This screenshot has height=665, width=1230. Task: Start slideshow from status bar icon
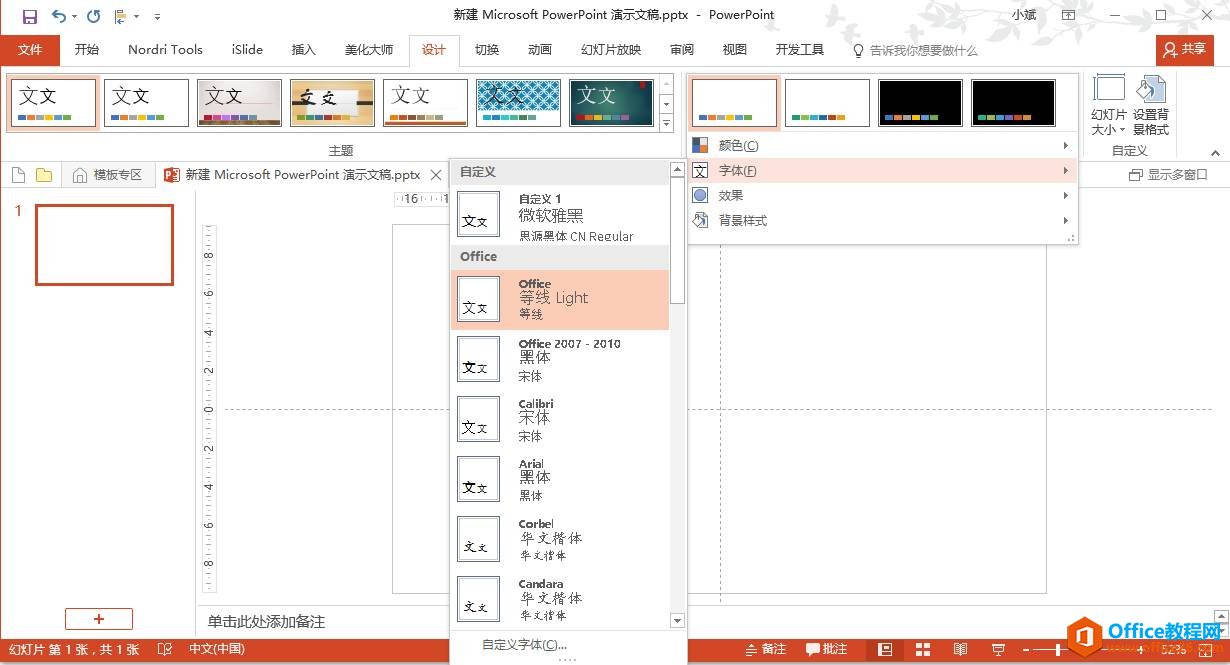[x=998, y=649]
